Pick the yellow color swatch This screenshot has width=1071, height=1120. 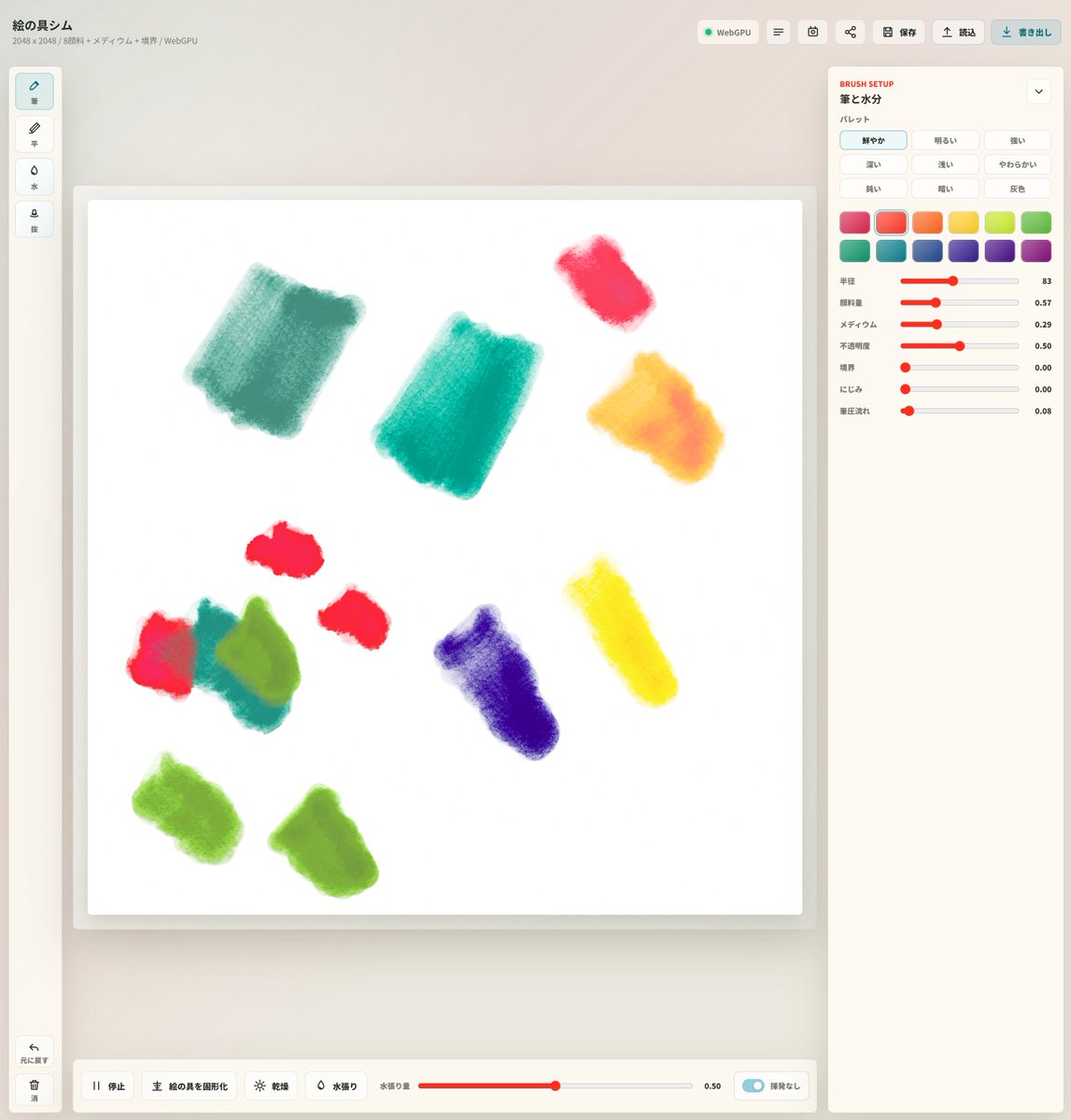[964, 222]
